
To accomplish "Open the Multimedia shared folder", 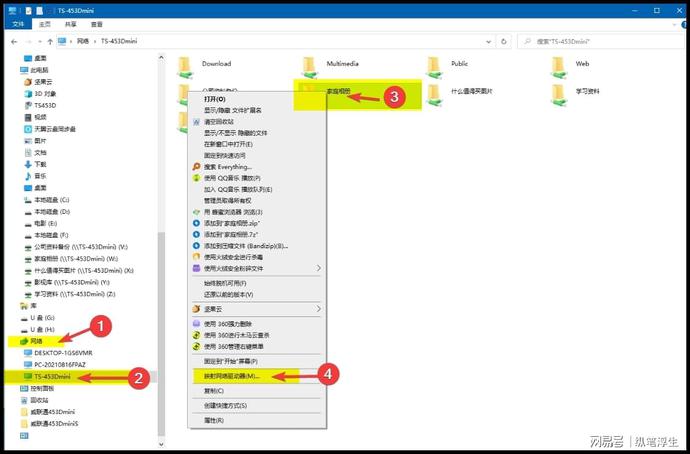I will pos(331,66).
